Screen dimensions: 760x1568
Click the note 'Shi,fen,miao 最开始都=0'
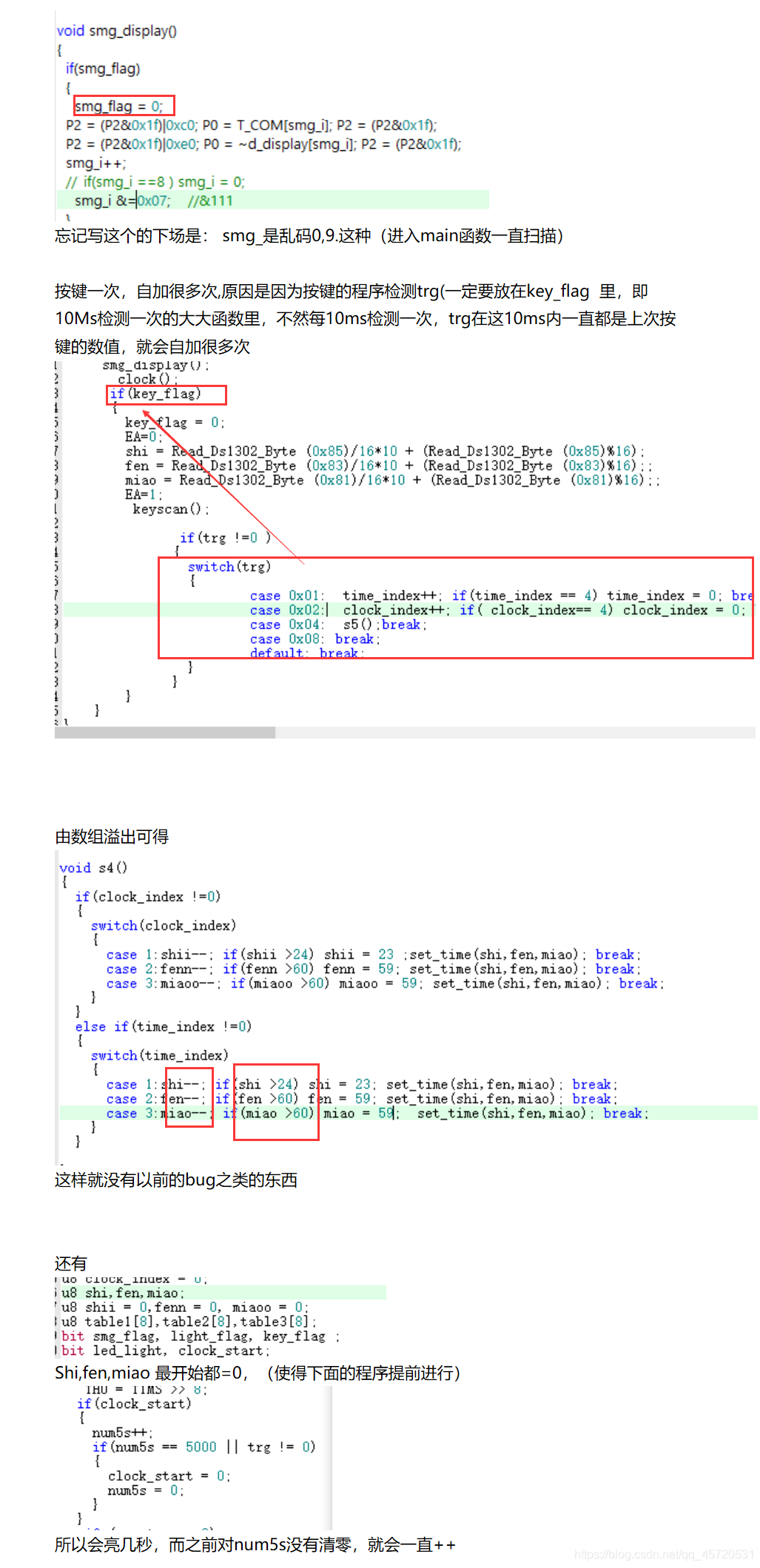pyautogui.click(x=258, y=1373)
